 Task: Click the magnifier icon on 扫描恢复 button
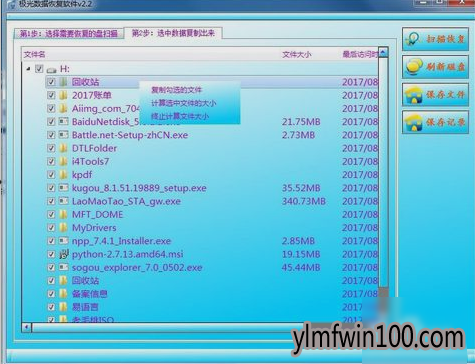click(413, 39)
